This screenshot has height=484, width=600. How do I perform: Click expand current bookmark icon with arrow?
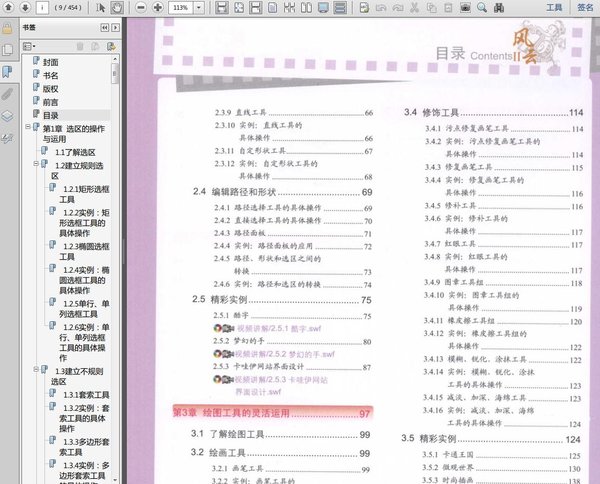click(x=111, y=46)
